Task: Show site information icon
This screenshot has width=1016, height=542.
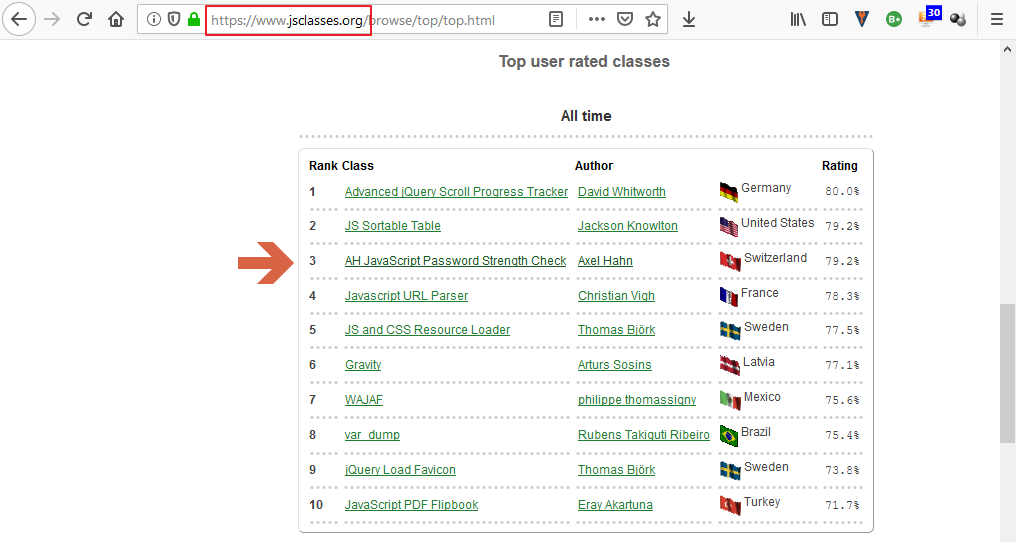Action: [x=154, y=19]
